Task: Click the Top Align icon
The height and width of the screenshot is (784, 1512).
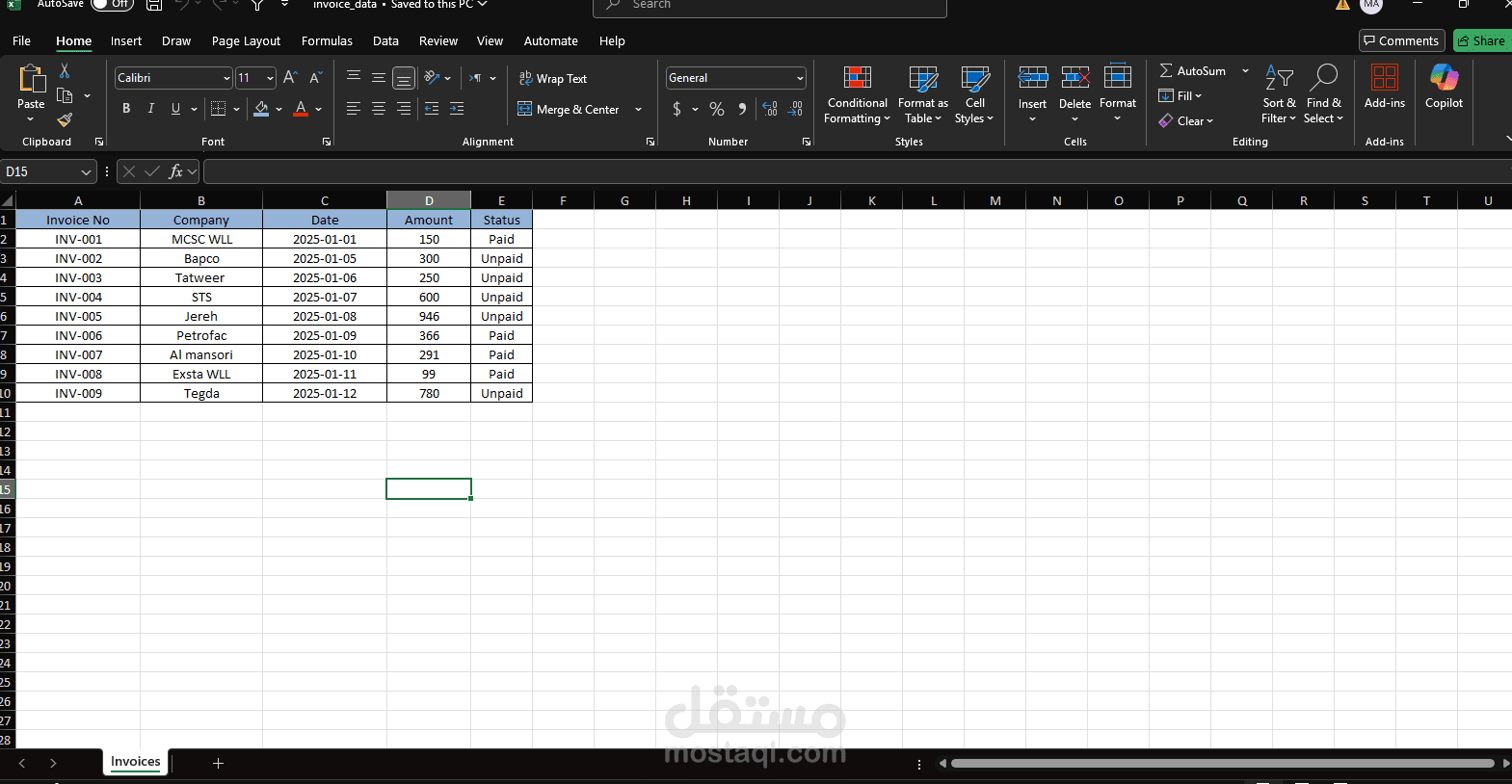Action: (354, 78)
